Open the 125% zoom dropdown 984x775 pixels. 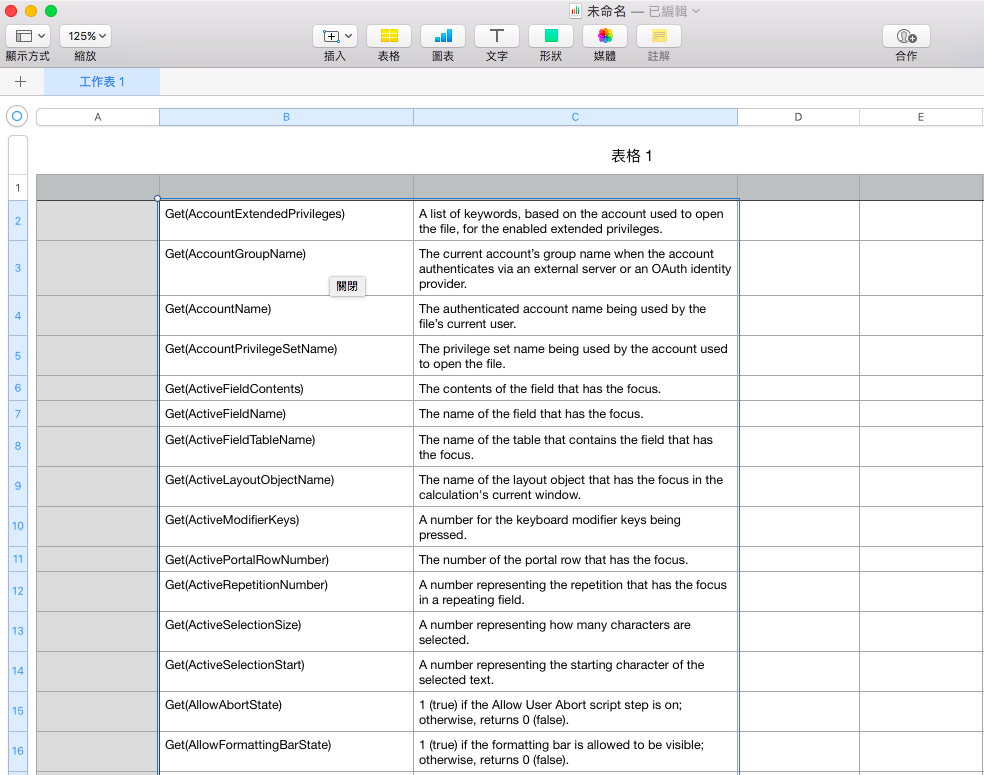[x=85, y=36]
